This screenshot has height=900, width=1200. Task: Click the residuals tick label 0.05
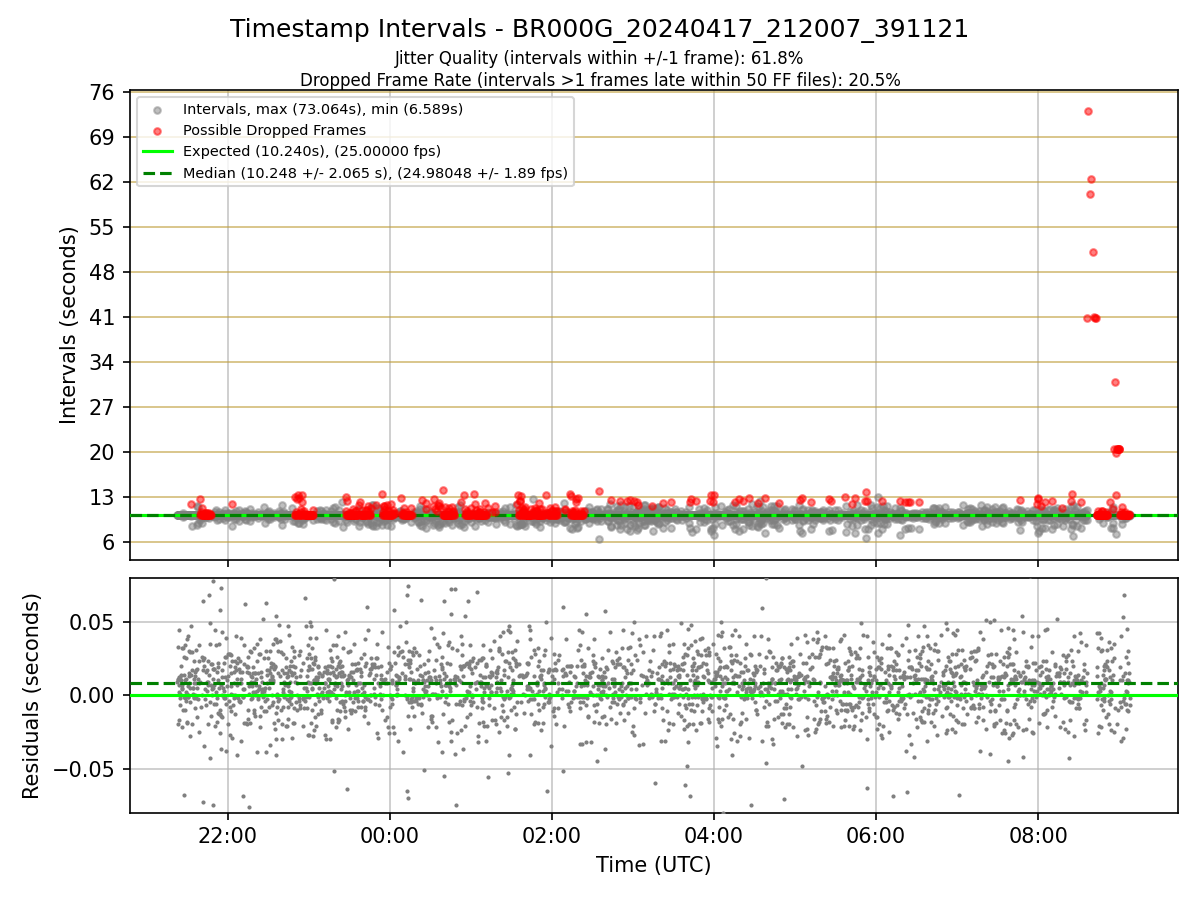point(93,622)
